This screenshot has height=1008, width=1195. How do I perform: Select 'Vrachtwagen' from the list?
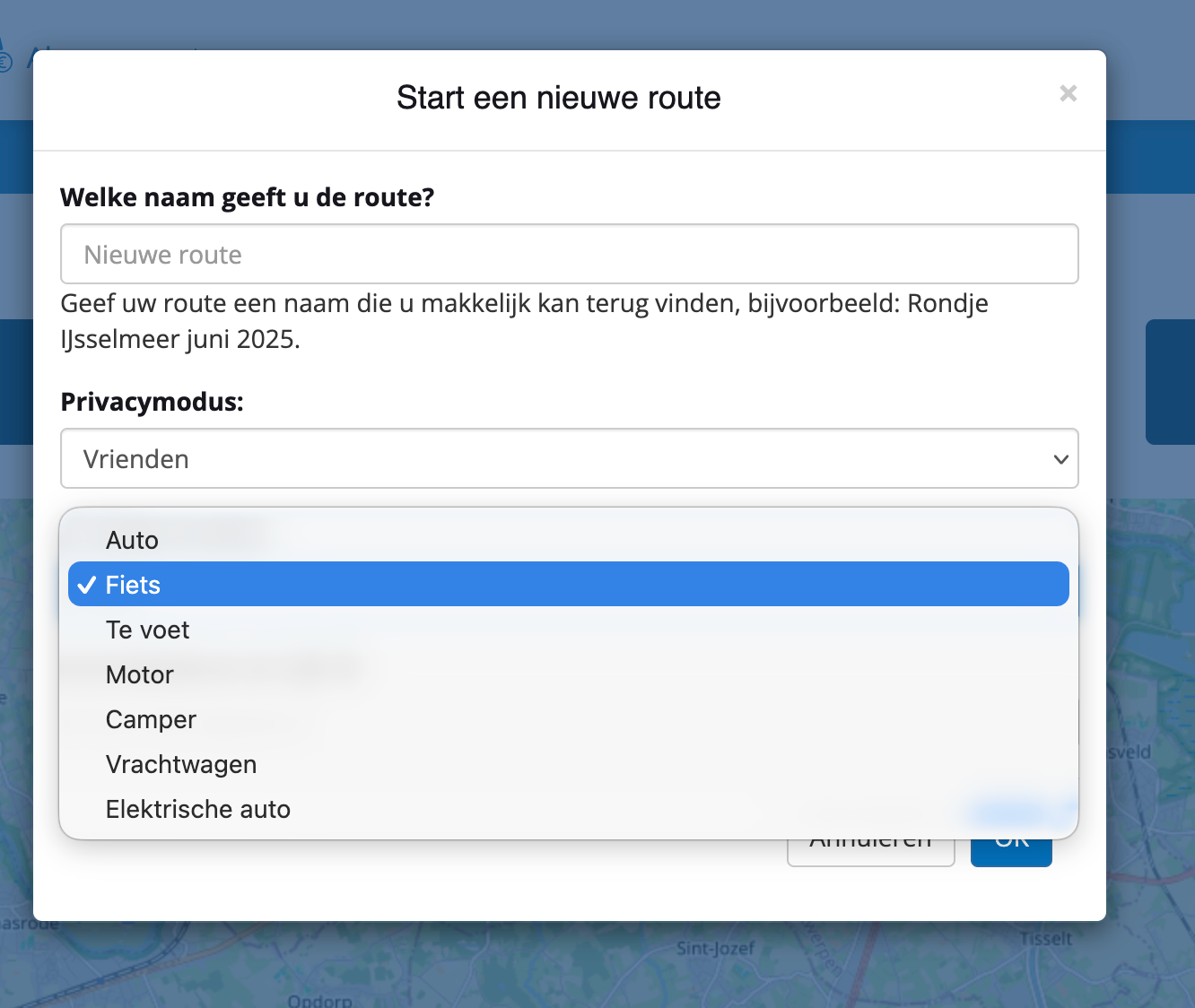[181, 764]
